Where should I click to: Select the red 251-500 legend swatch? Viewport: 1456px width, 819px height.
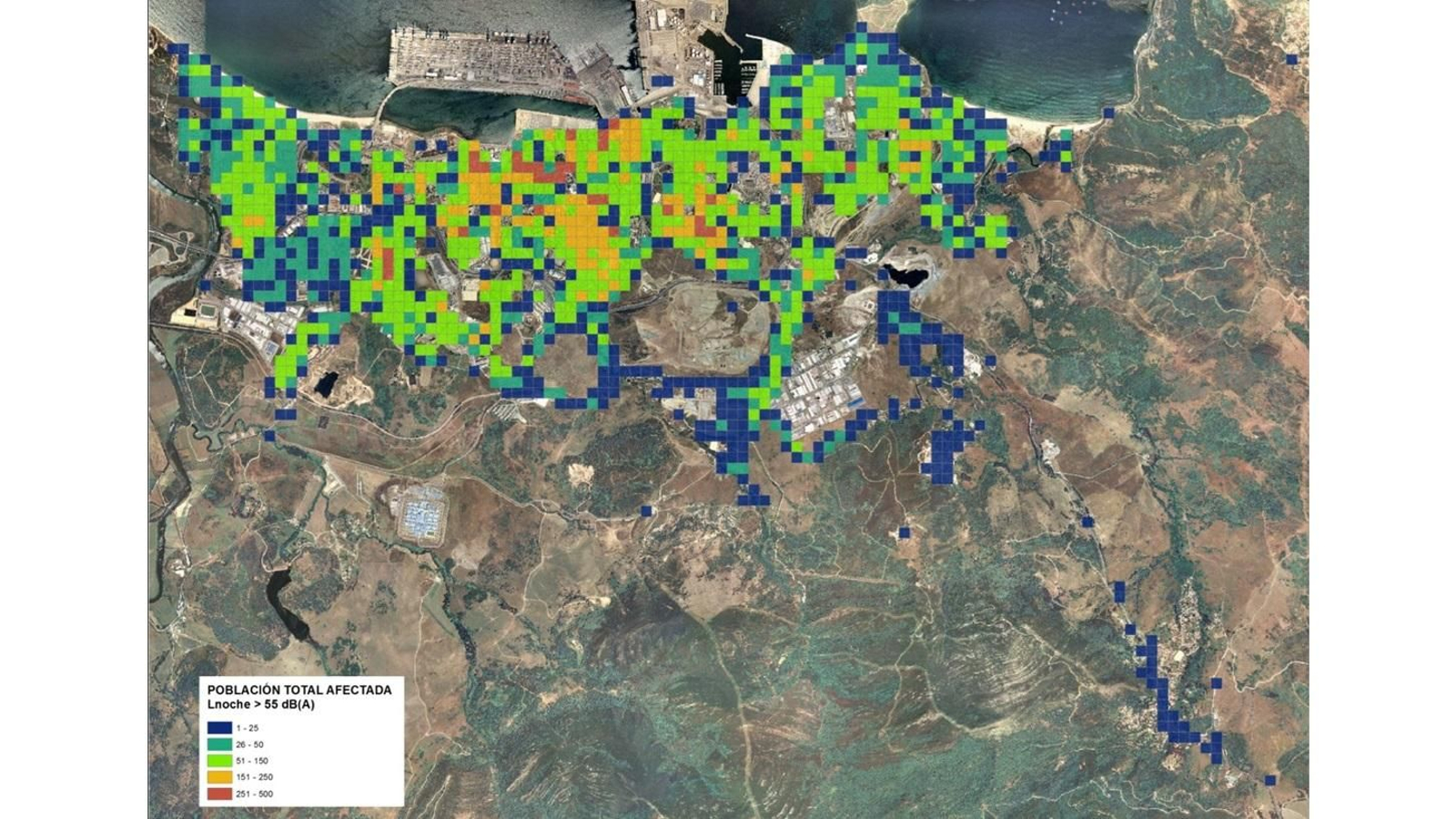[218, 794]
